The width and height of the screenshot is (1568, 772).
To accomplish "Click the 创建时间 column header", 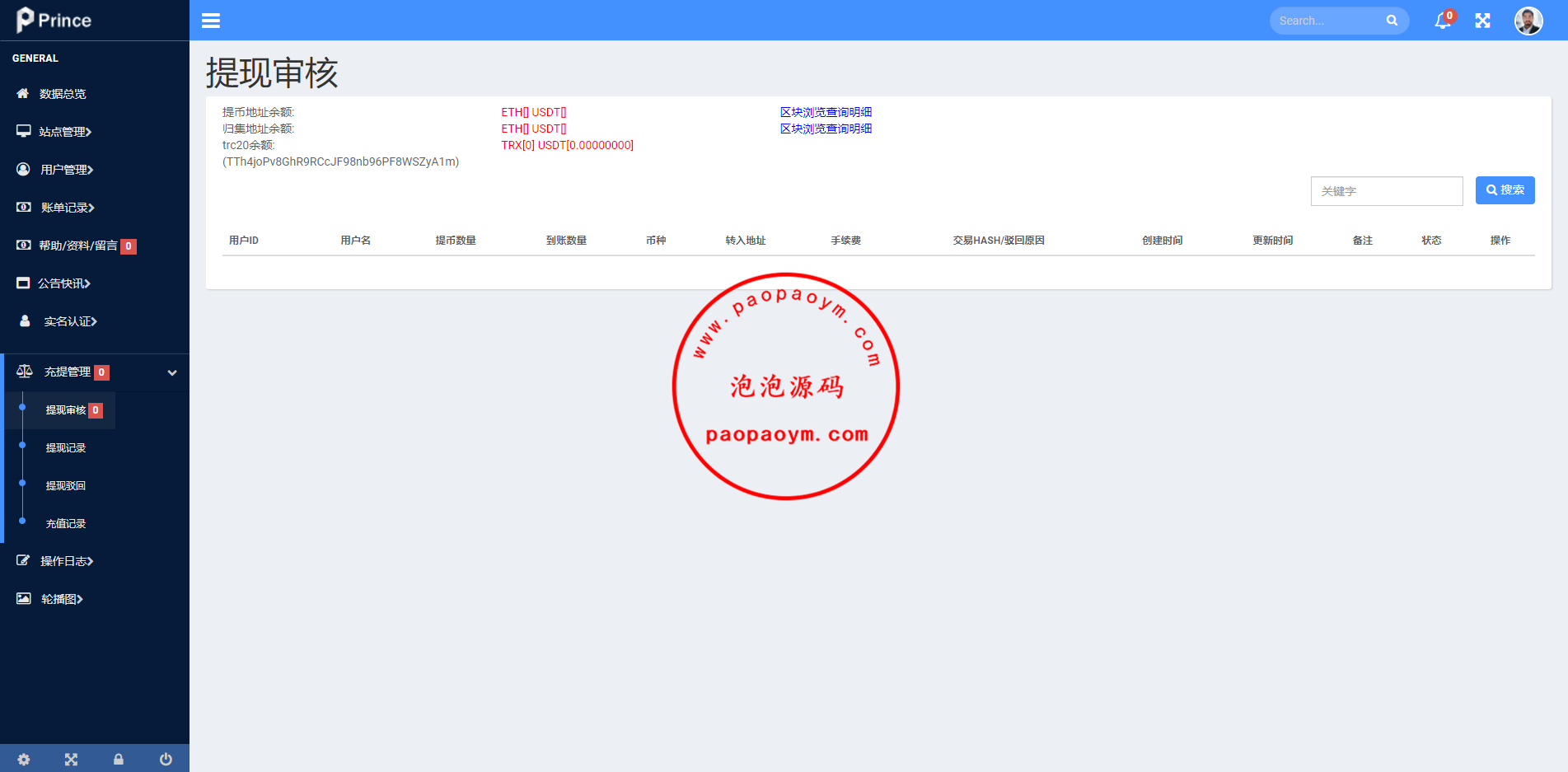I will click(1163, 241).
